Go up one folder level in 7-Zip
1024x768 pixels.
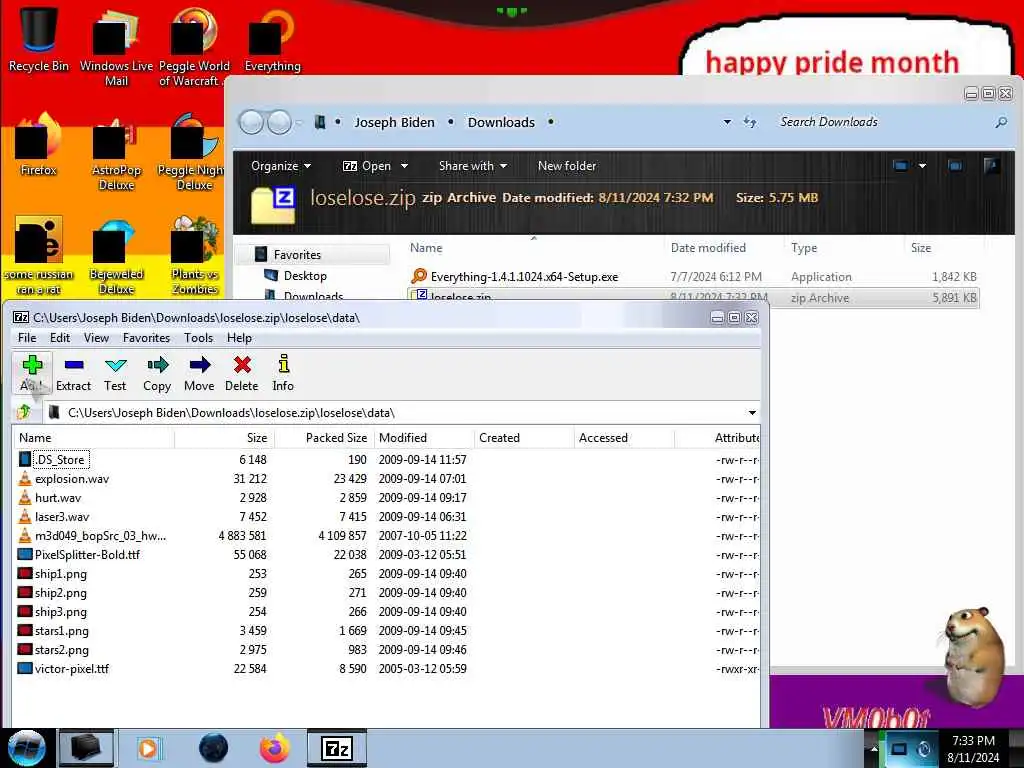coord(25,412)
